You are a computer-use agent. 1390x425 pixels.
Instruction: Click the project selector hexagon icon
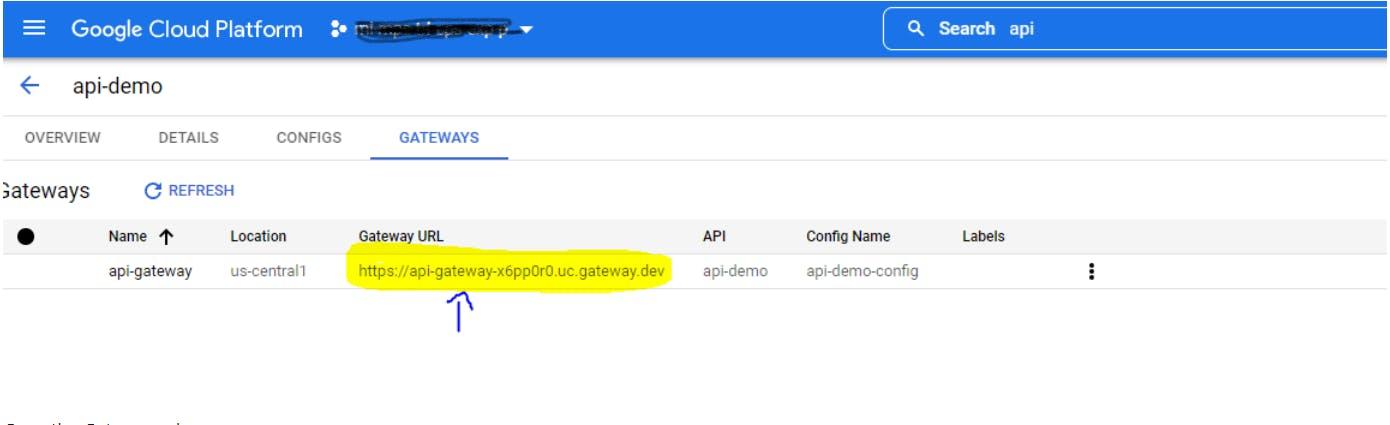[x=337, y=29]
